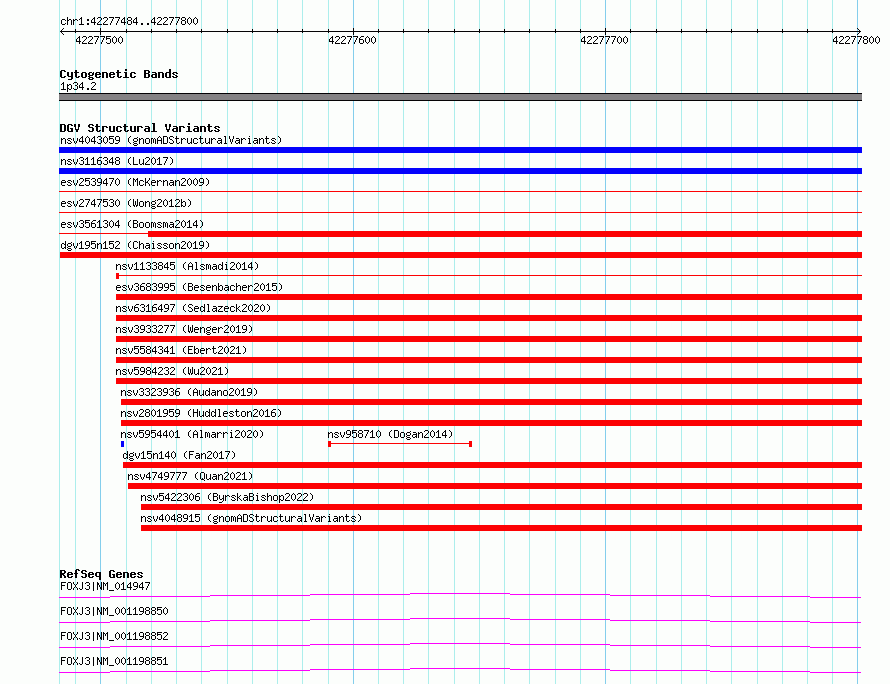Click the thick red bar under esv3561304
Image resolution: width=890 pixels, height=684 pixels.
tap(505, 234)
